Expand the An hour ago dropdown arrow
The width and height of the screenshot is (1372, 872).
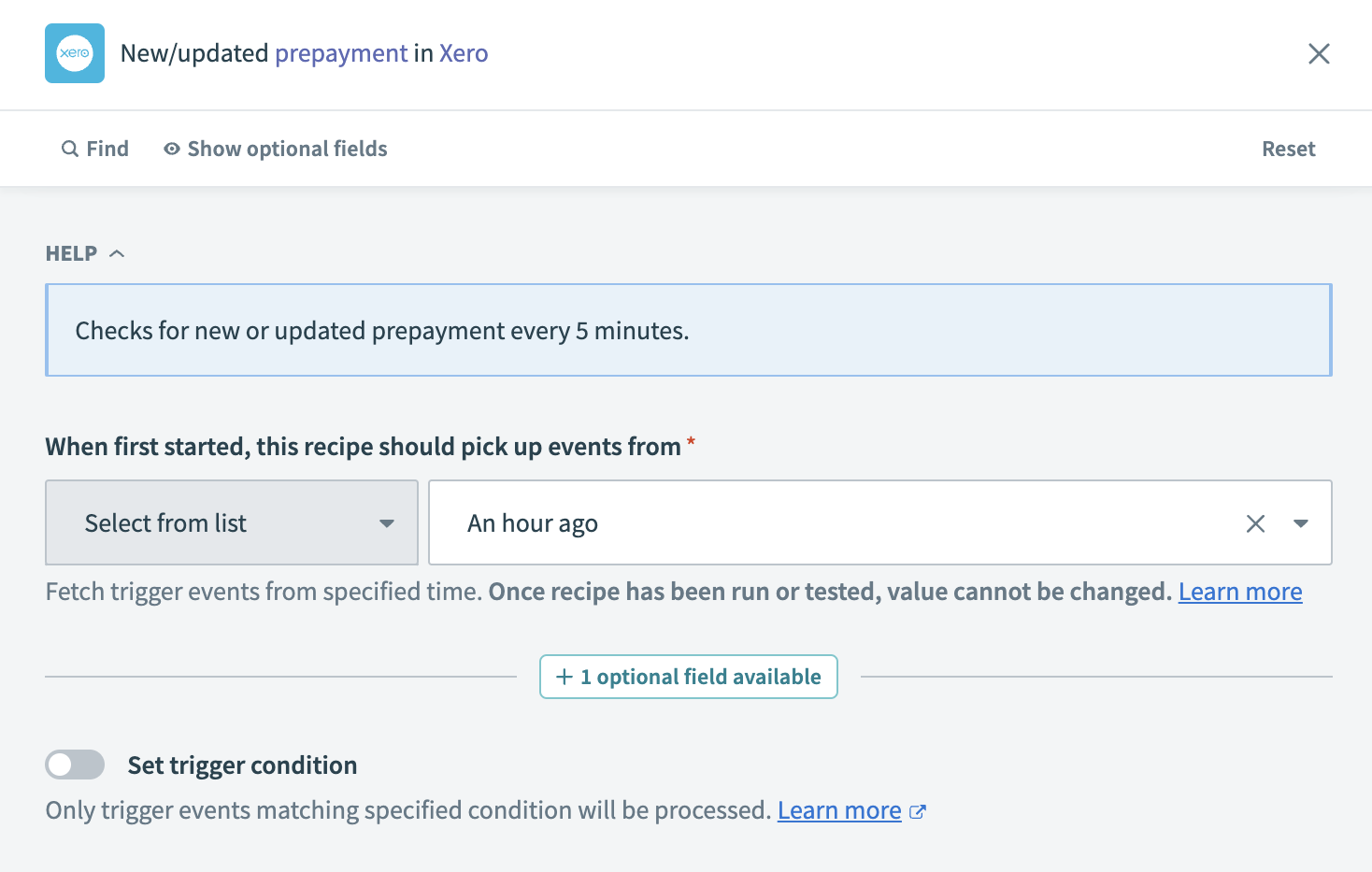click(x=1301, y=523)
